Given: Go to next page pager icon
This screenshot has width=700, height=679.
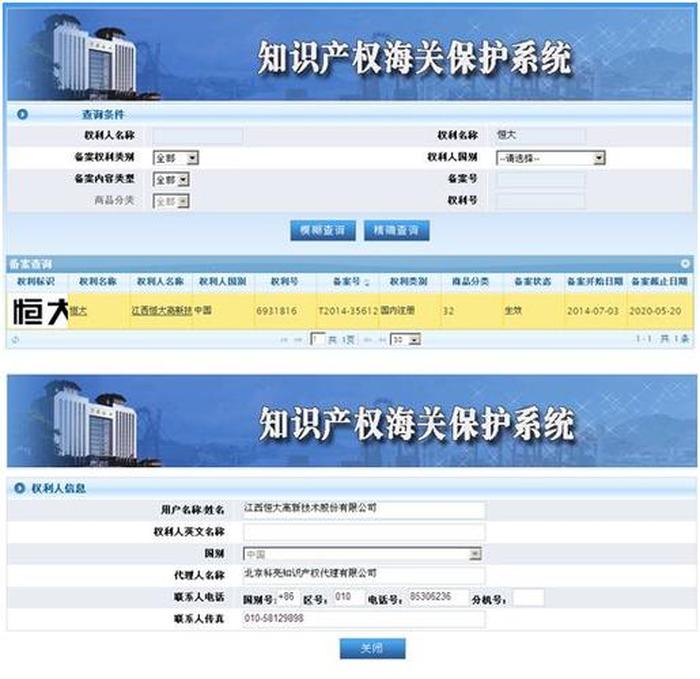Looking at the screenshot, I should coord(367,340).
